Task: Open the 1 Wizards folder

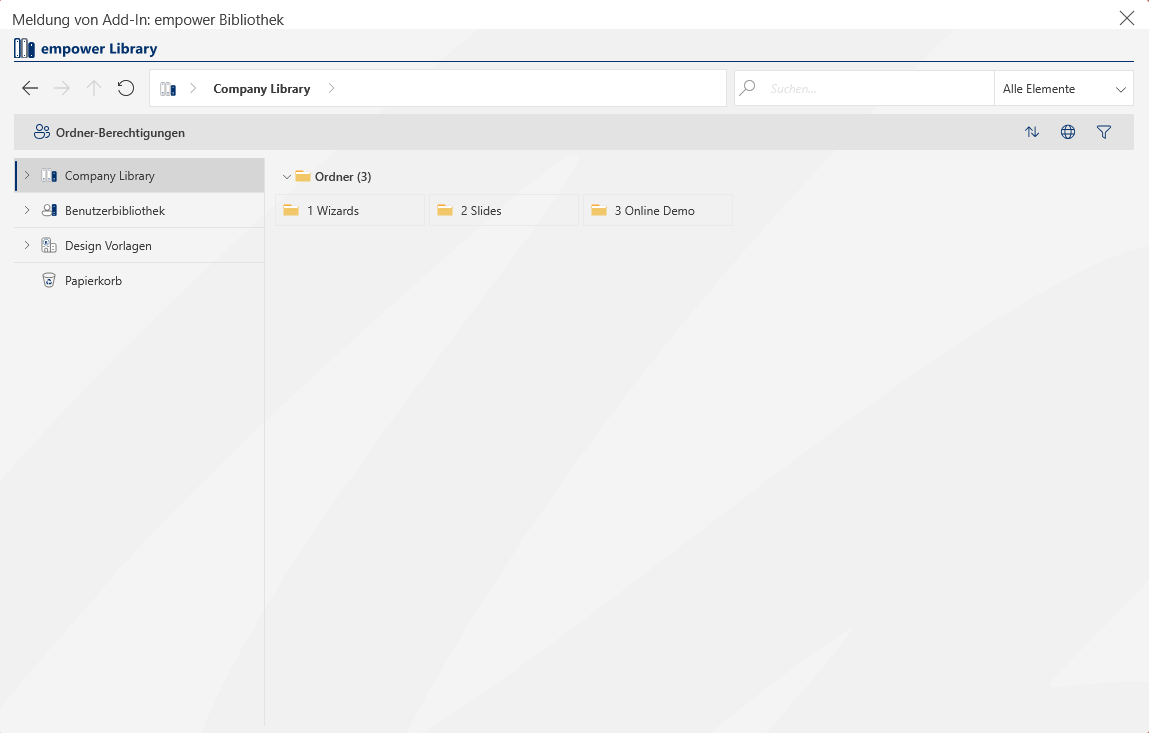Action: pos(350,210)
